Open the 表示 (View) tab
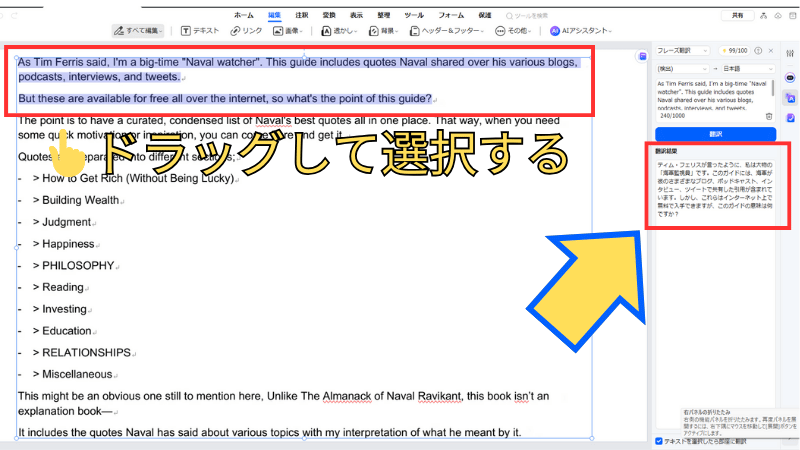 point(356,15)
